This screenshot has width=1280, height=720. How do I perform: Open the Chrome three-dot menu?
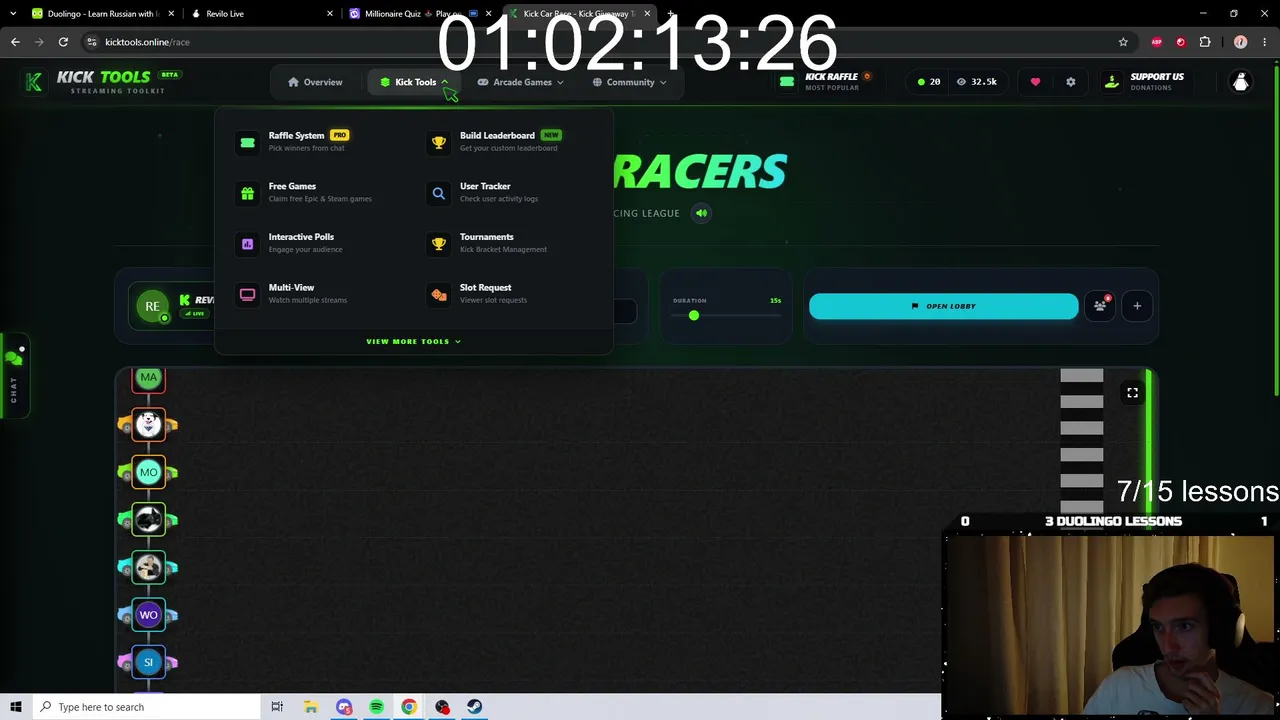1264,42
